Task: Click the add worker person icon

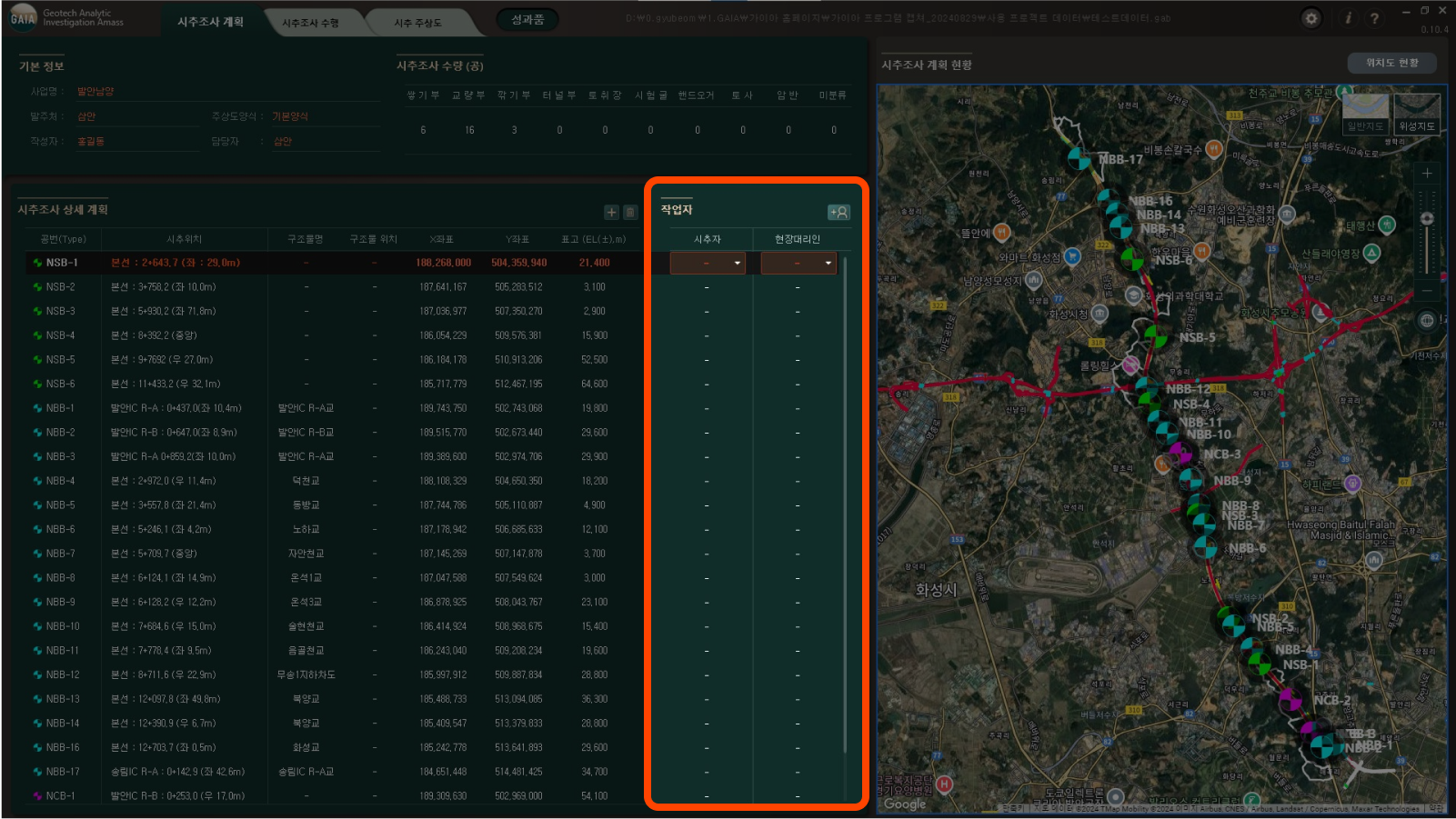Action: [838, 212]
